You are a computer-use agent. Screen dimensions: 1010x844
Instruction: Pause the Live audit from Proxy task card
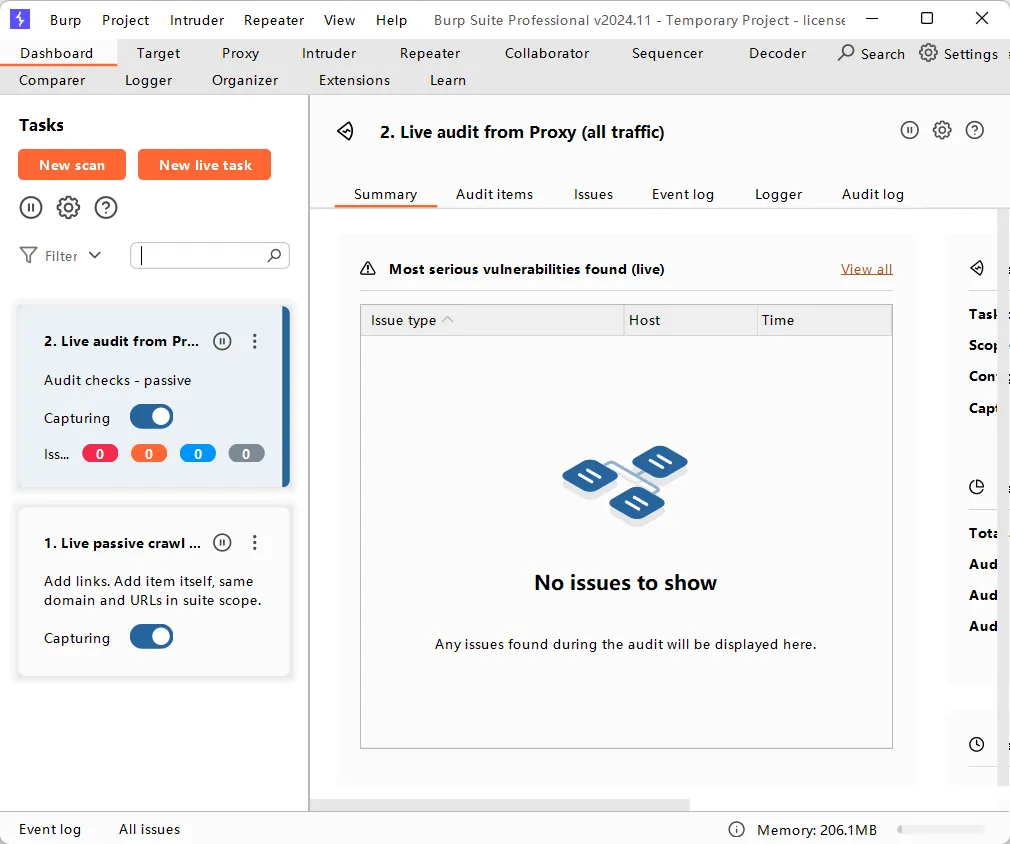click(x=222, y=341)
